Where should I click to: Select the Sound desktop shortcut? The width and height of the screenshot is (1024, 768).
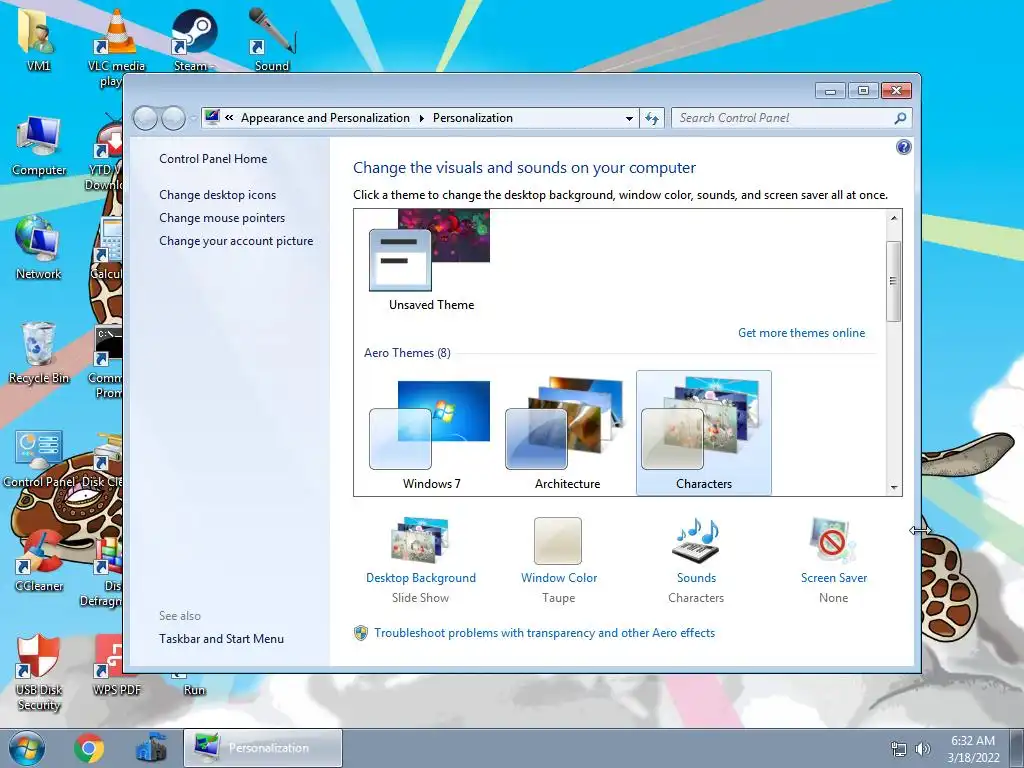click(x=272, y=38)
